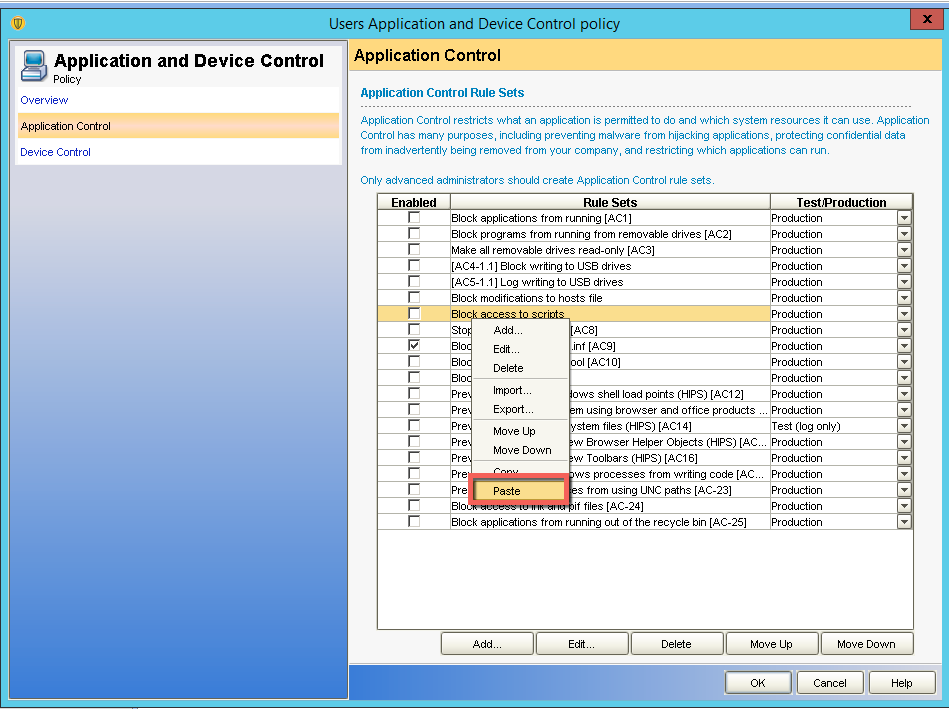Enable the recycle bin [AC-25] rule checkbox

[x=414, y=522]
